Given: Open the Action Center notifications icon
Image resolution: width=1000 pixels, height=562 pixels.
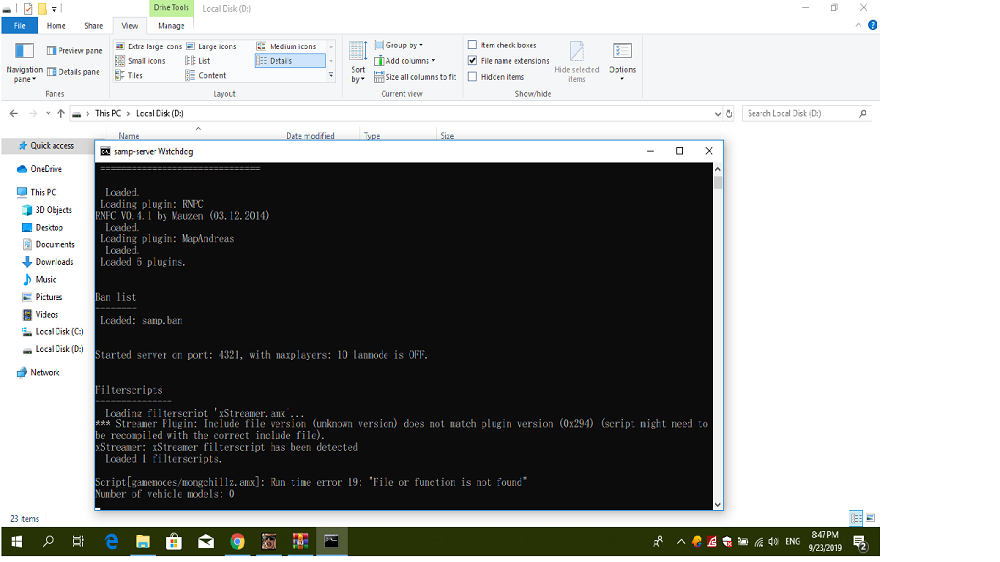Looking at the screenshot, I should click(860, 544).
